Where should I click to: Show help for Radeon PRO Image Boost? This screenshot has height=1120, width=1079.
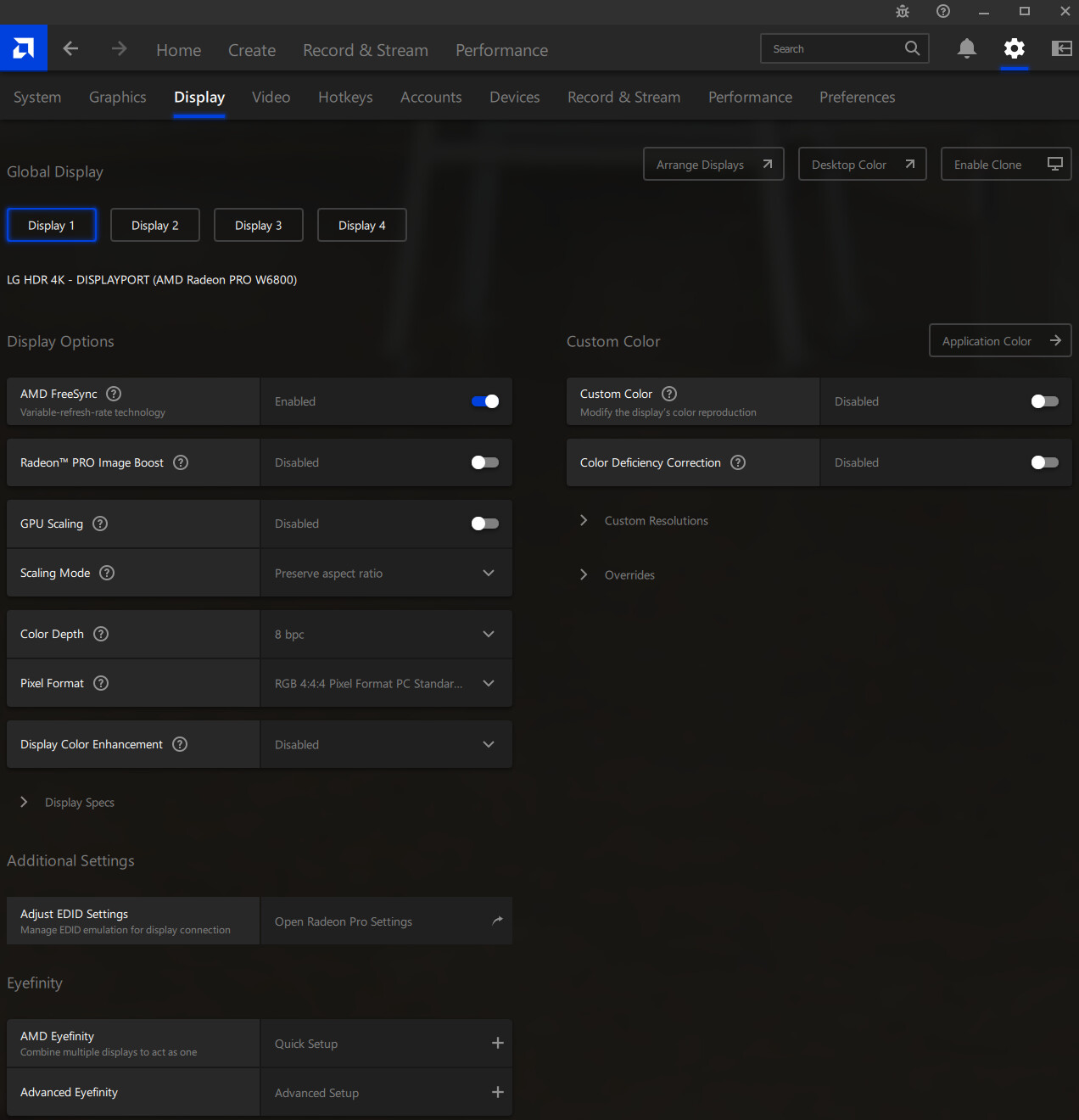(x=181, y=462)
